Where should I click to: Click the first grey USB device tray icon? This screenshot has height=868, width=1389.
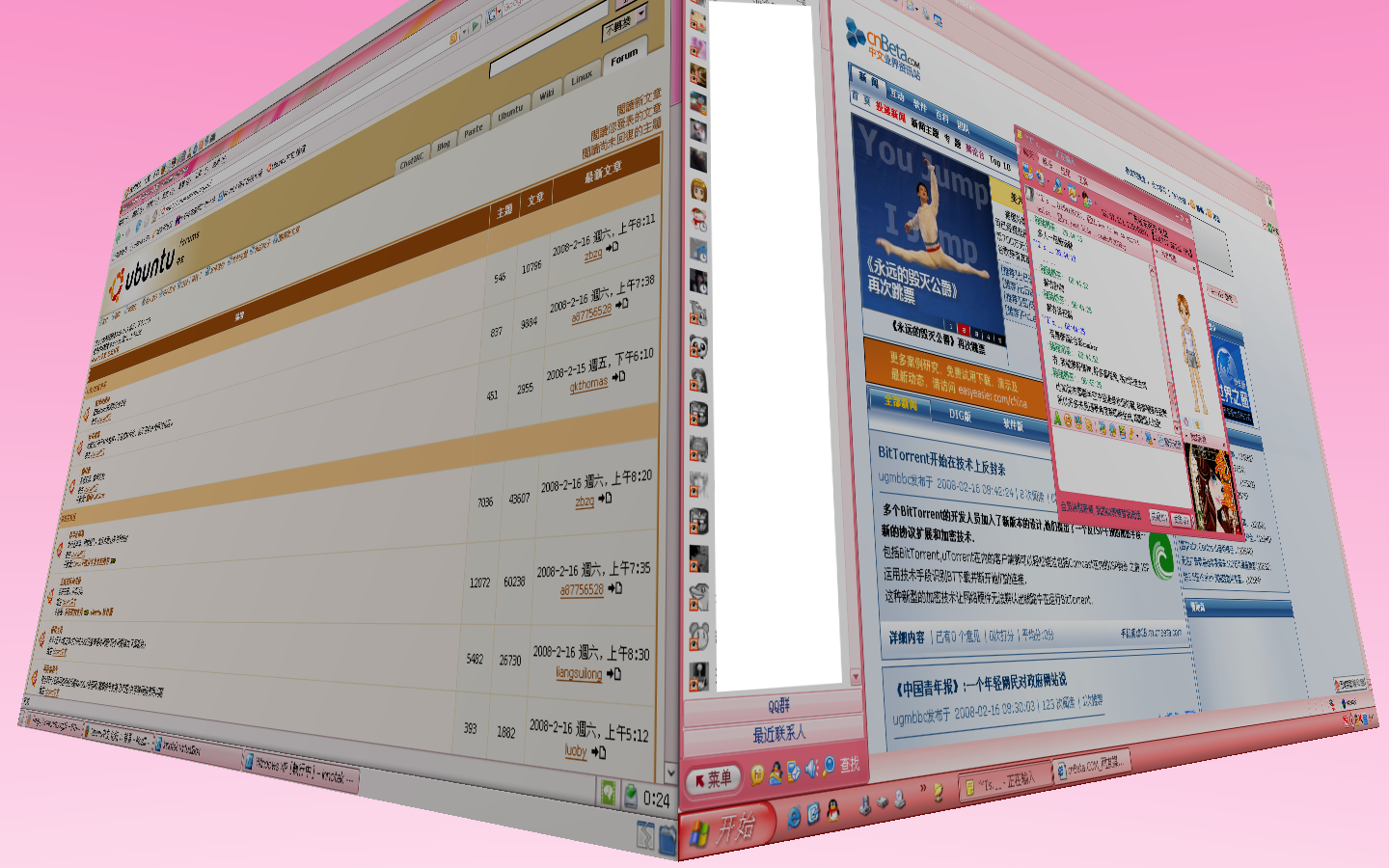tap(865, 805)
